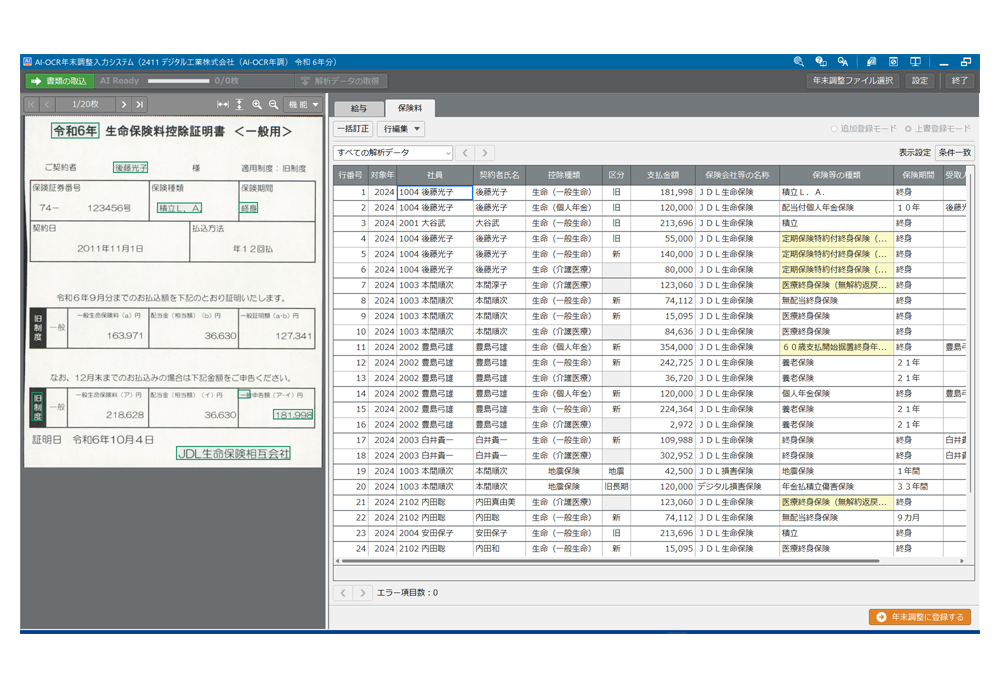This screenshot has width=1000, height=700.
Task: Go to next scanned page
Action: [x=124, y=104]
